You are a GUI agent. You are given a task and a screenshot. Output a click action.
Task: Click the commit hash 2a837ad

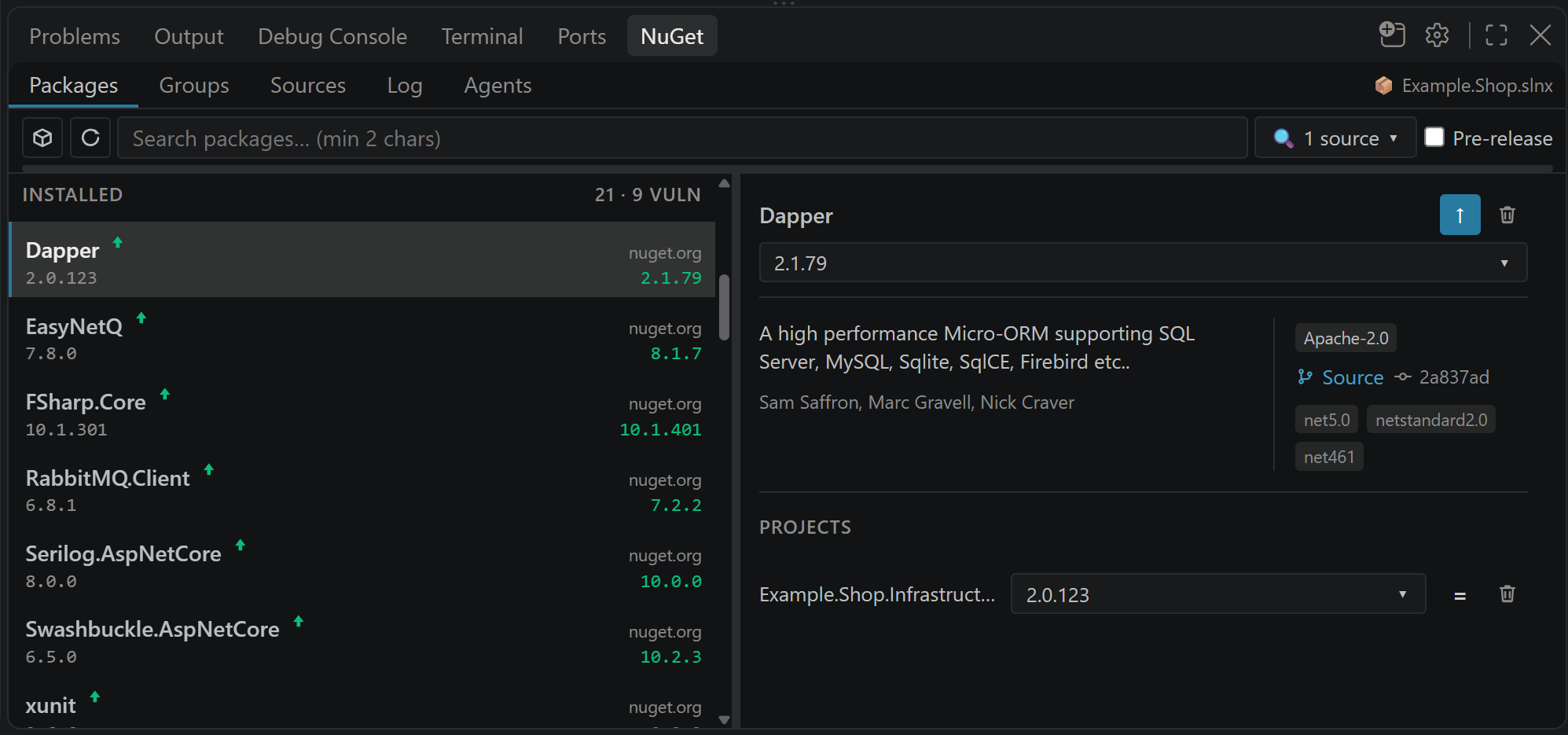(1454, 377)
